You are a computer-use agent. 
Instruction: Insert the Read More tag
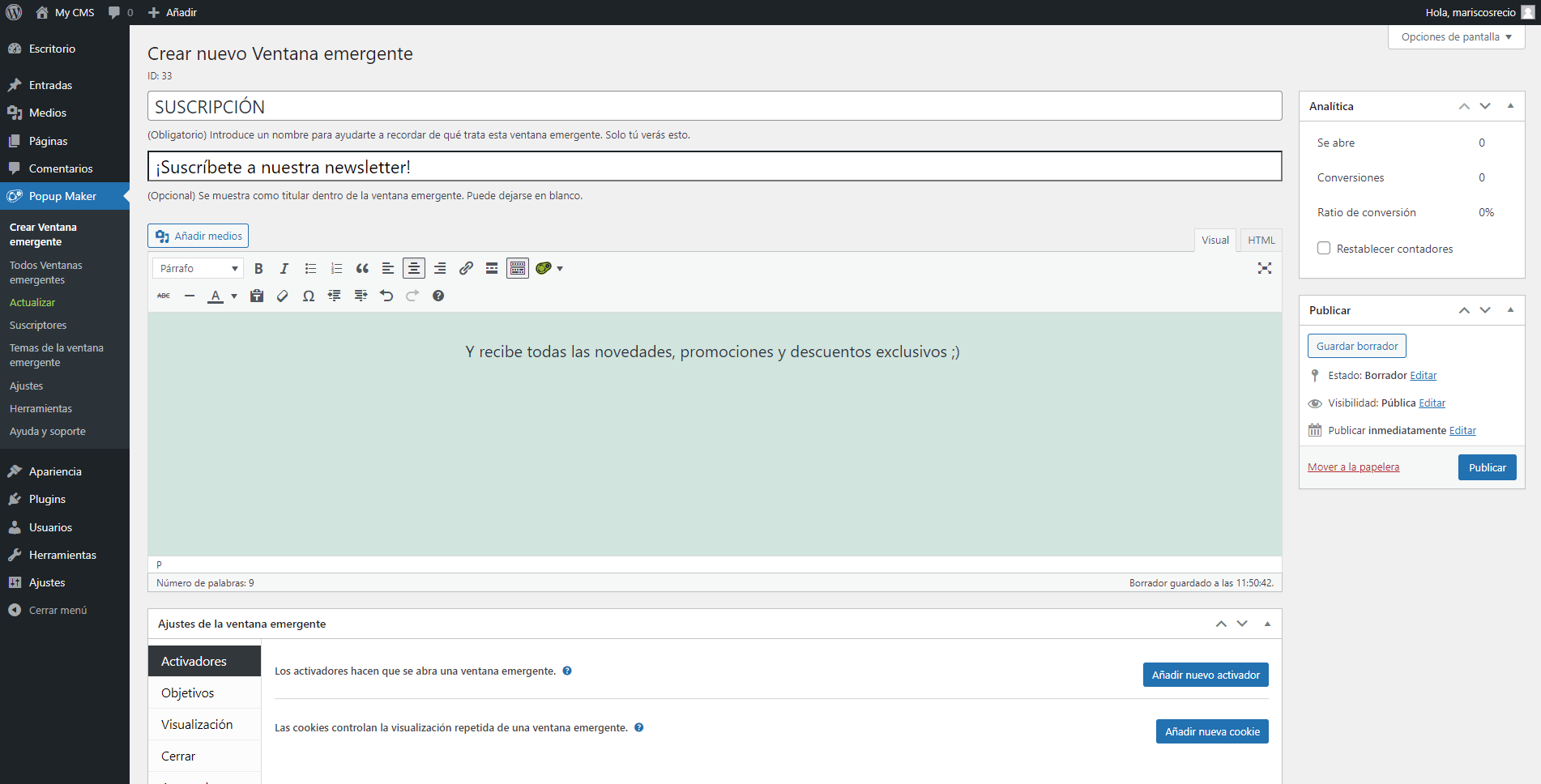coord(492,268)
